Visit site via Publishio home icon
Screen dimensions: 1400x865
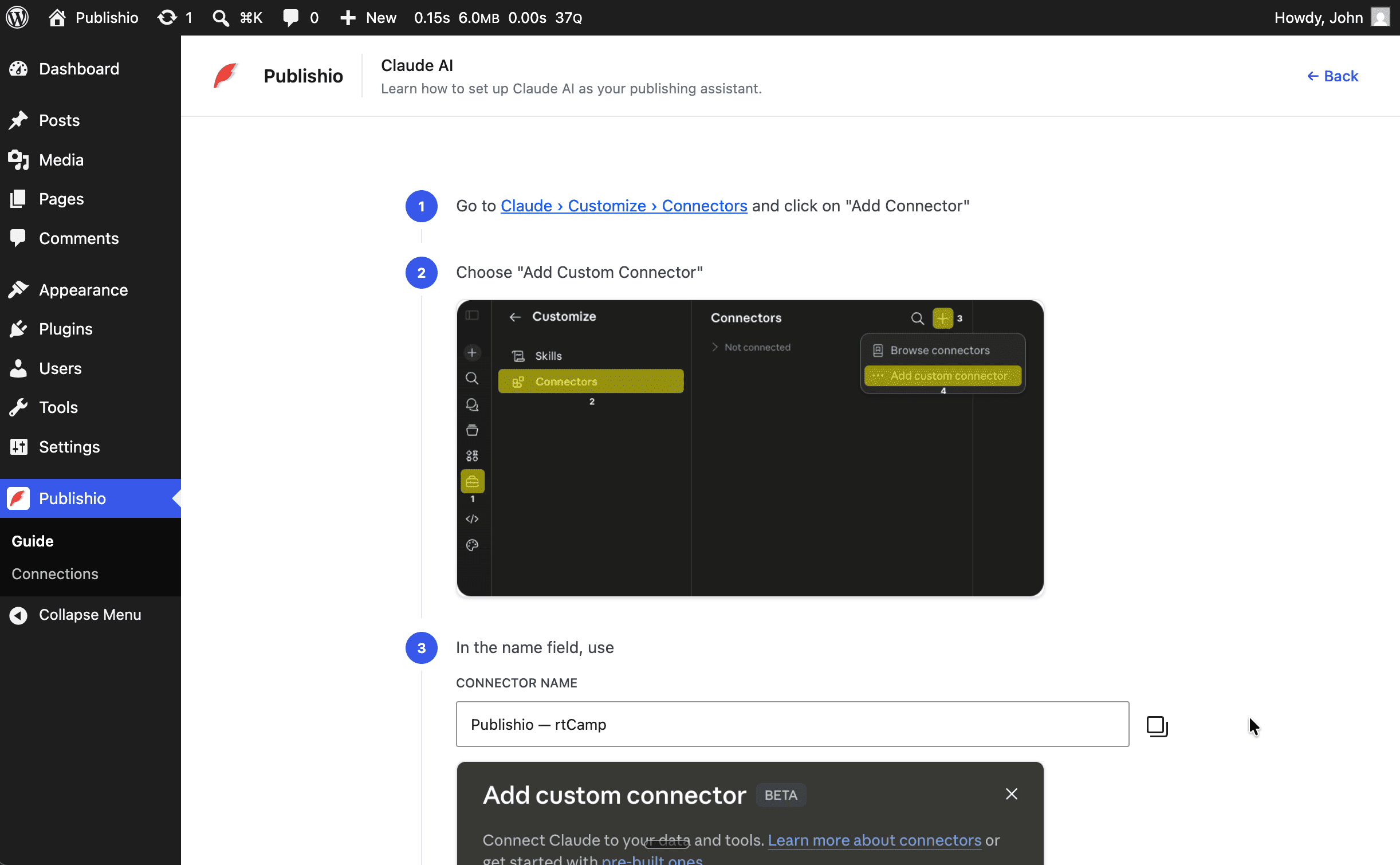[x=57, y=18]
